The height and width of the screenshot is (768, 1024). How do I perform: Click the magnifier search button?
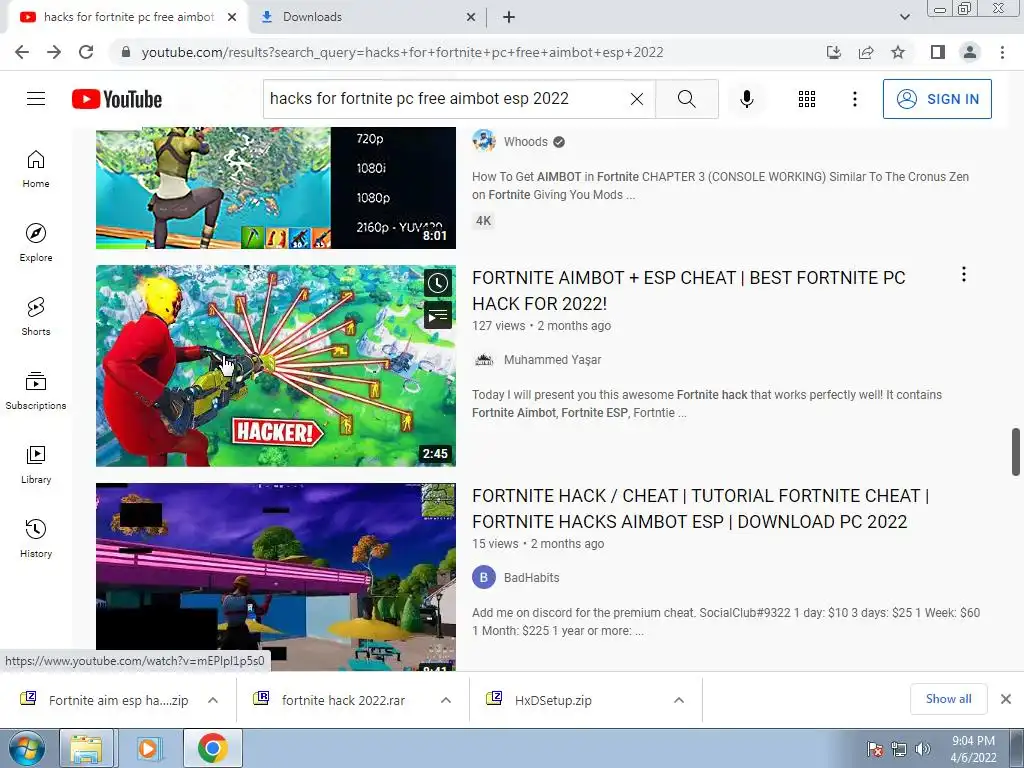point(686,99)
